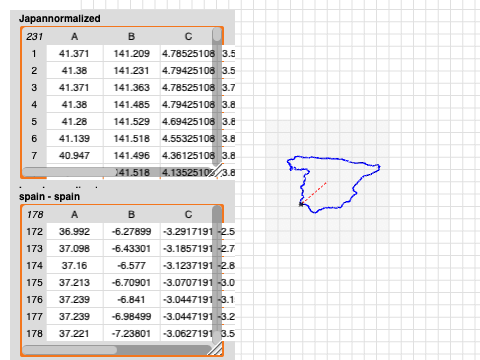Click cell -6.43301 in row 173
Image resolution: width=480 pixels, height=360 pixels.
click(132, 249)
